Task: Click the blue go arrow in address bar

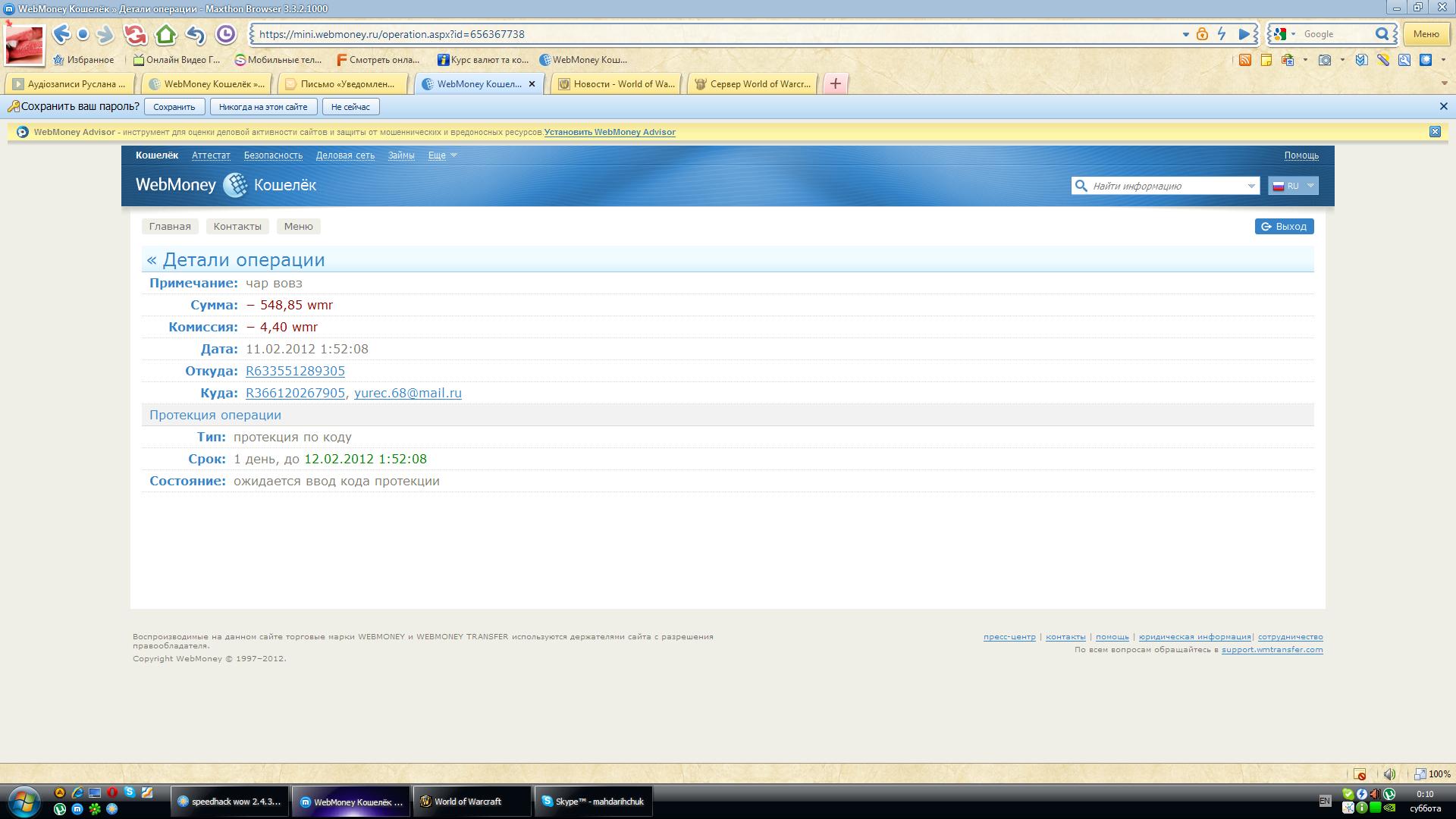Action: pos(1244,34)
